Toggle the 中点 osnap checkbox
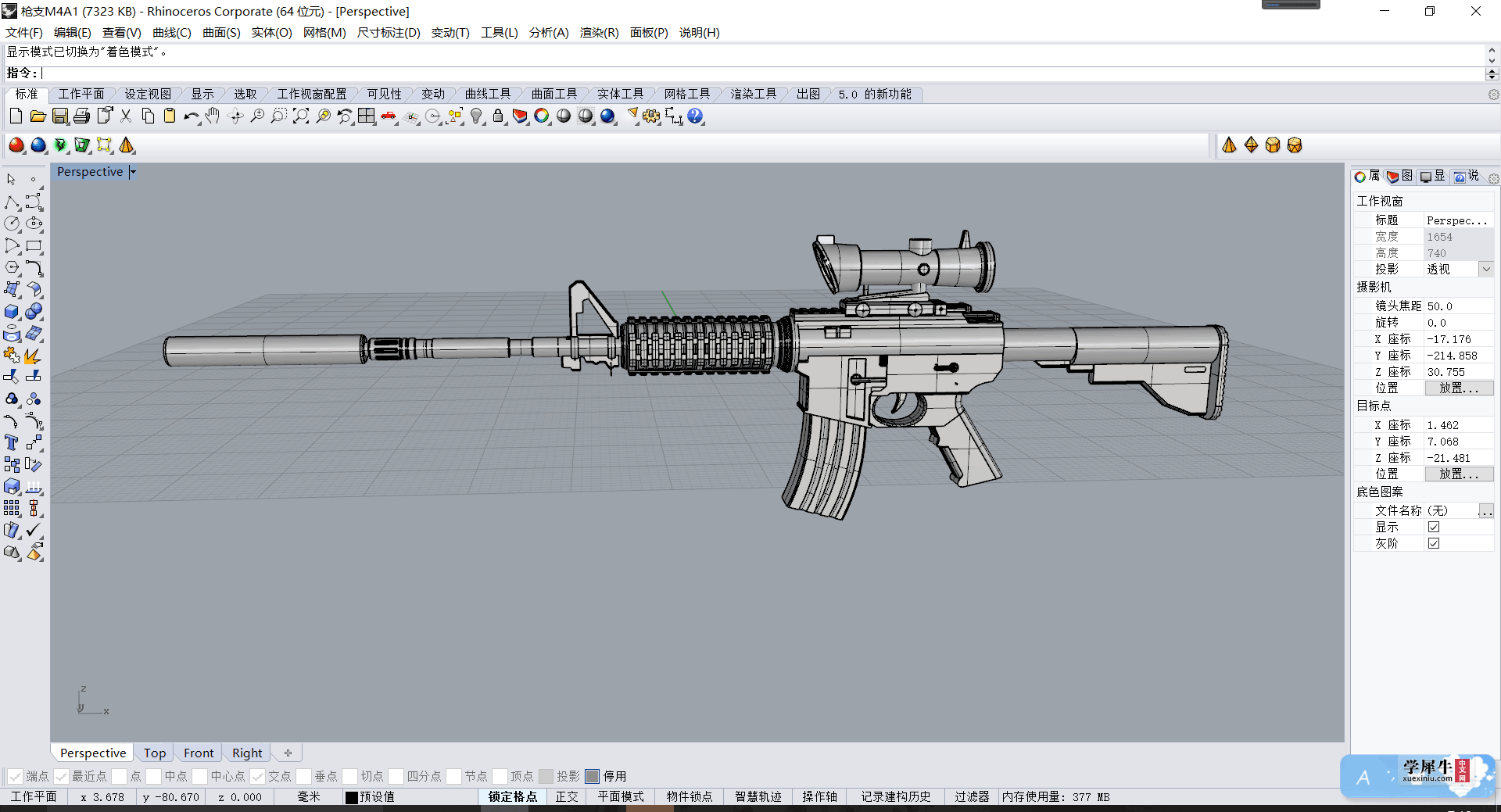 coord(153,776)
